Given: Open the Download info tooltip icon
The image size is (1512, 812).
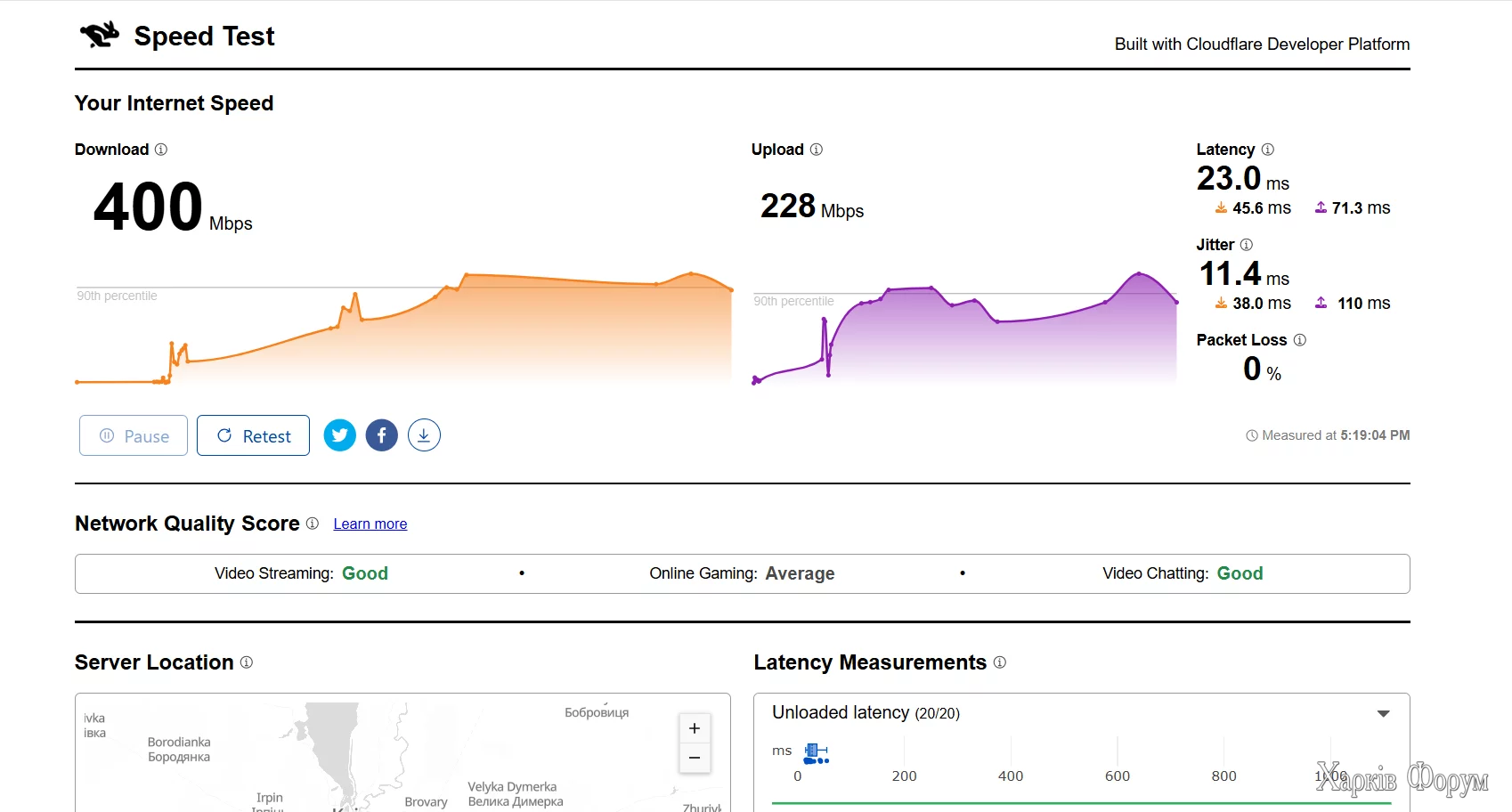Looking at the screenshot, I should point(161,150).
